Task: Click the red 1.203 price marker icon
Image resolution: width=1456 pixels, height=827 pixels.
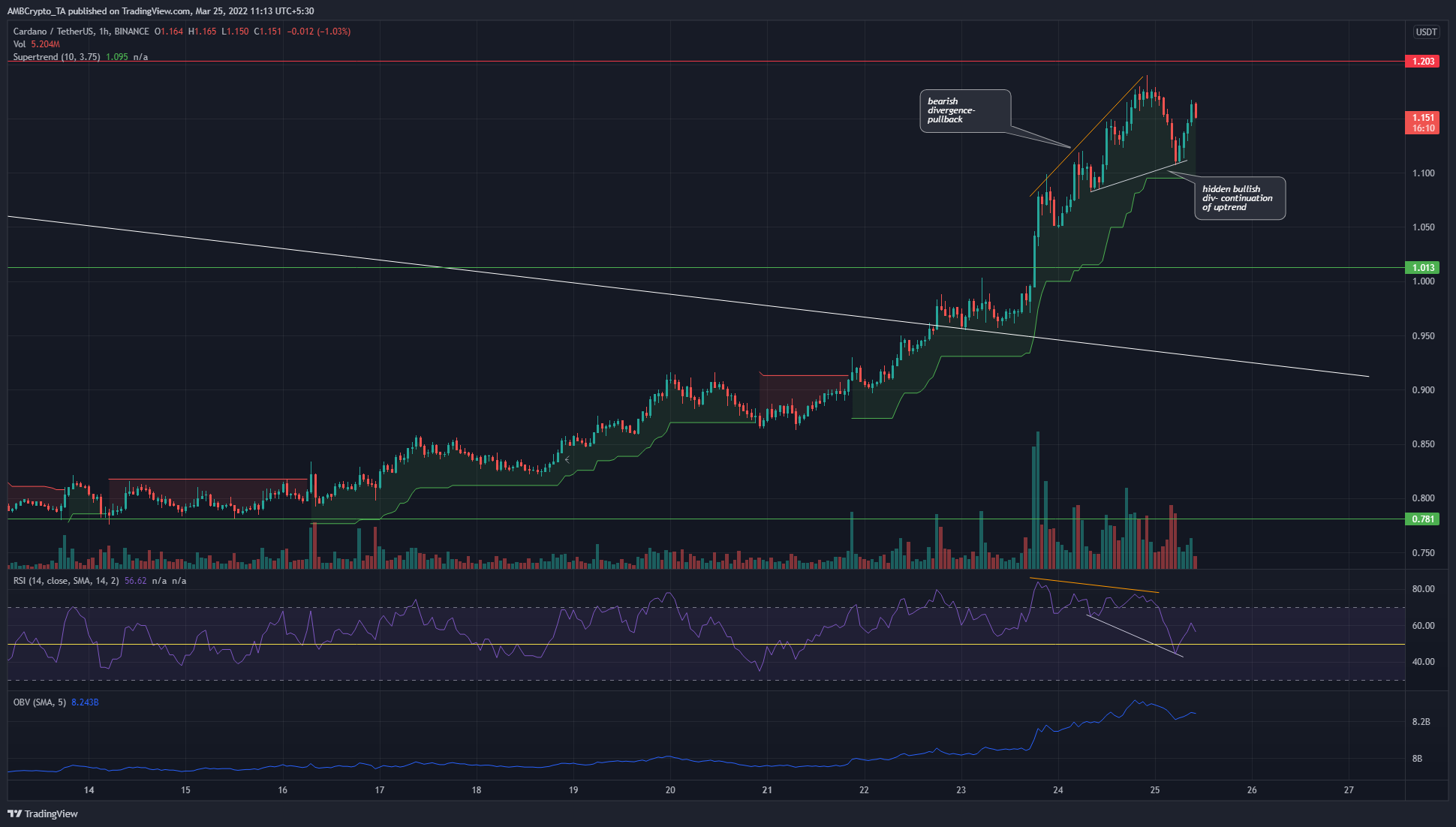Action: point(1421,61)
